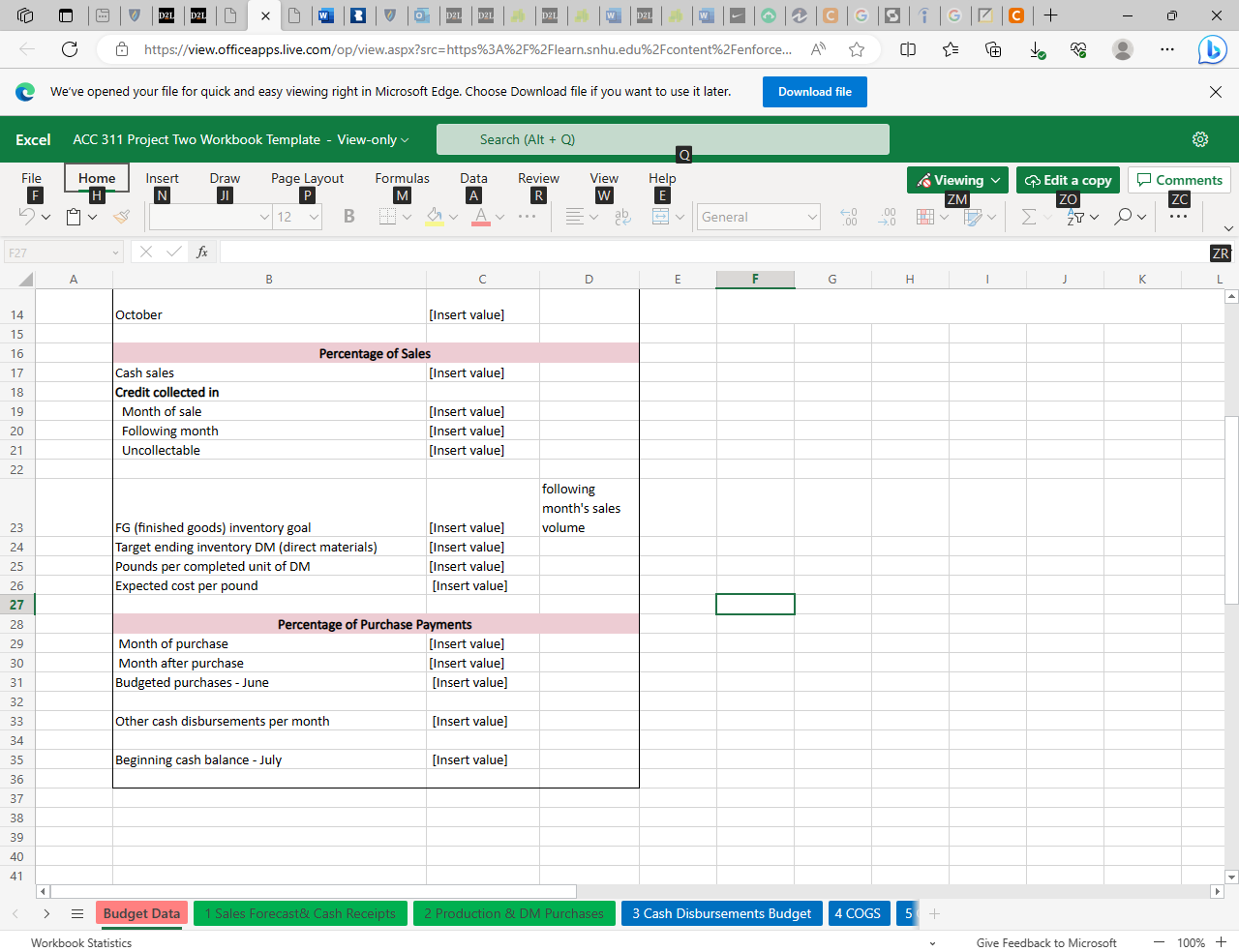Dismiss the Edge notification bar close X
This screenshot has height=952, width=1239.
pyautogui.click(x=1216, y=92)
